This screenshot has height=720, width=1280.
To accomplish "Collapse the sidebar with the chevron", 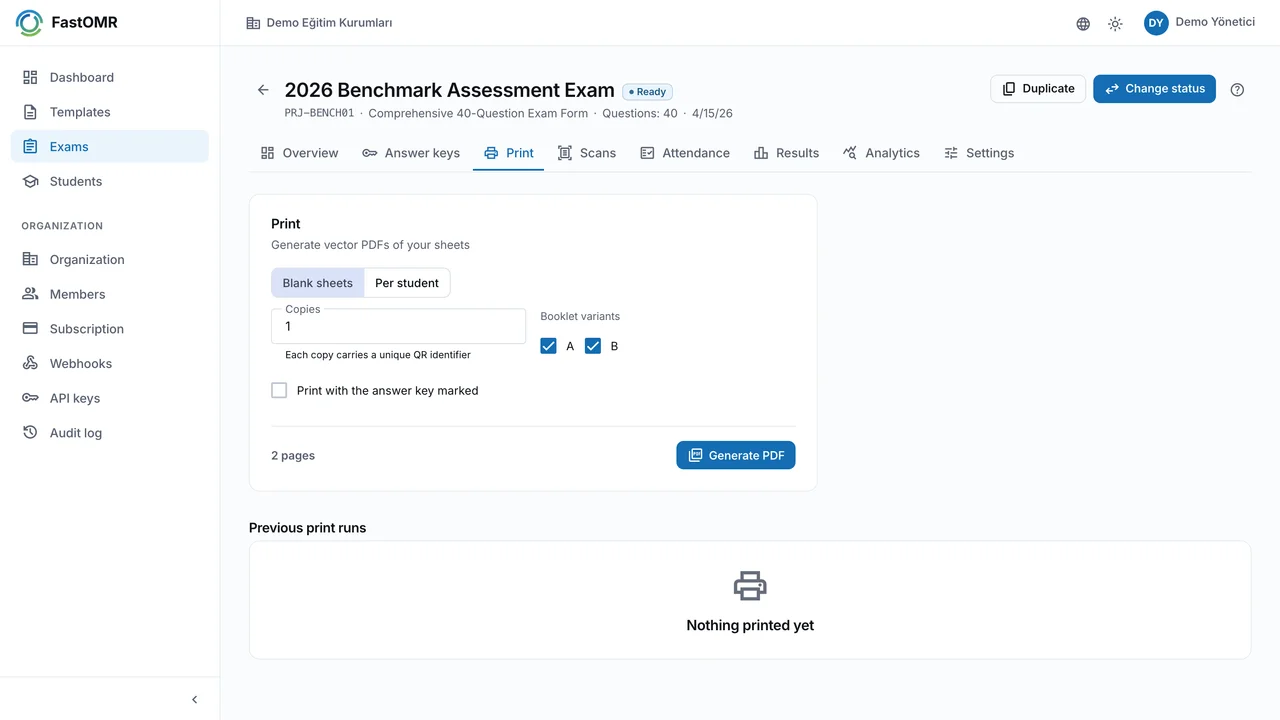I will [195, 700].
